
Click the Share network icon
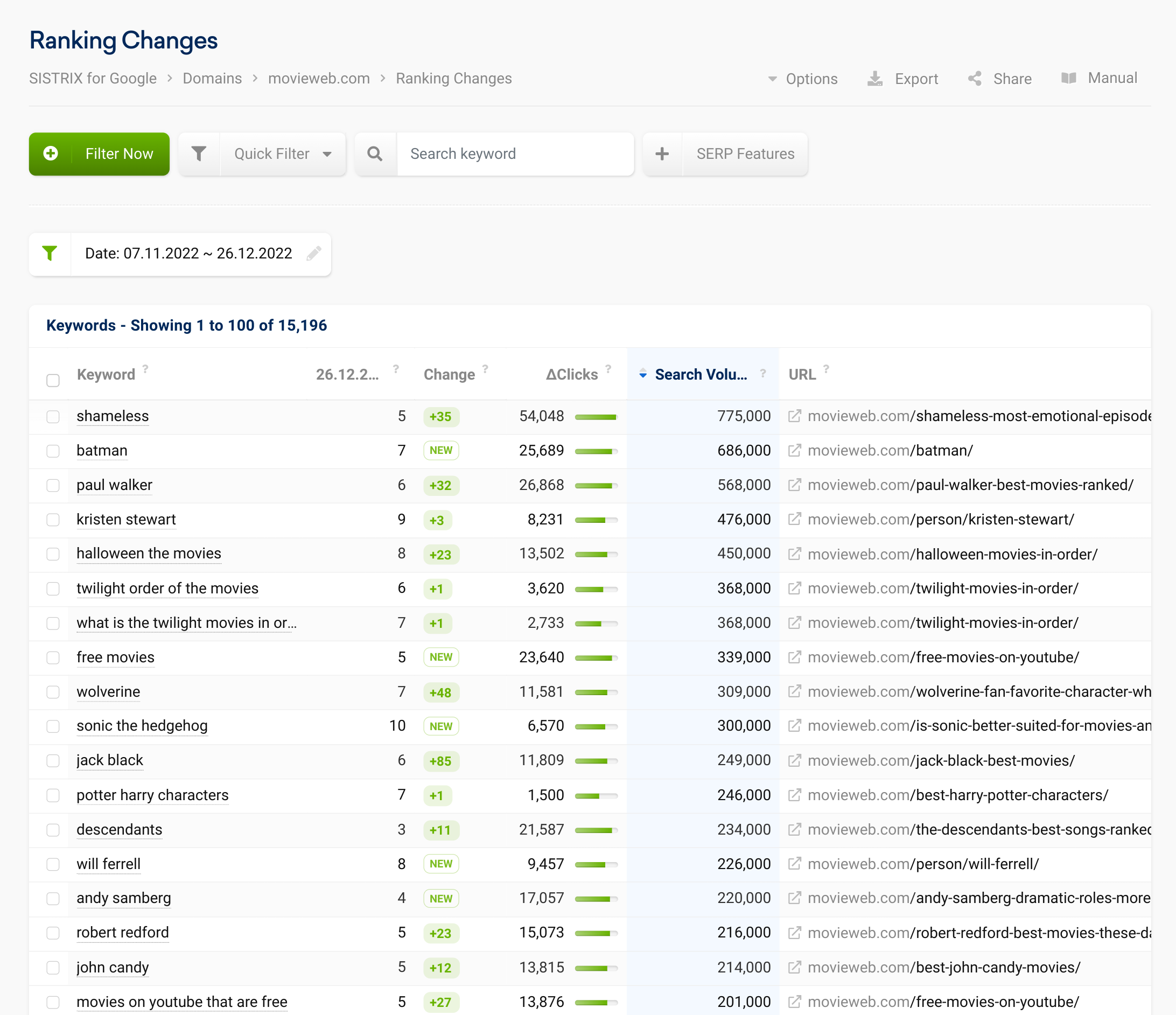click(x=975, y=78)
